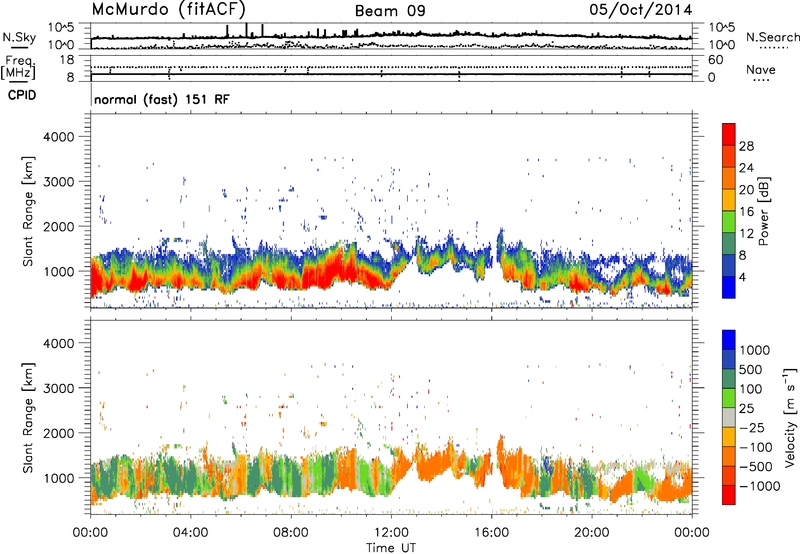Click the -1000 tick on Velocity colorbar

[759, 486]
